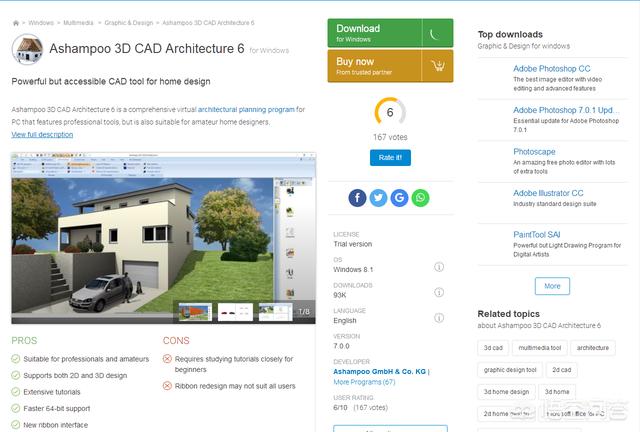Click the Top downloads heading

pos(510,34)
